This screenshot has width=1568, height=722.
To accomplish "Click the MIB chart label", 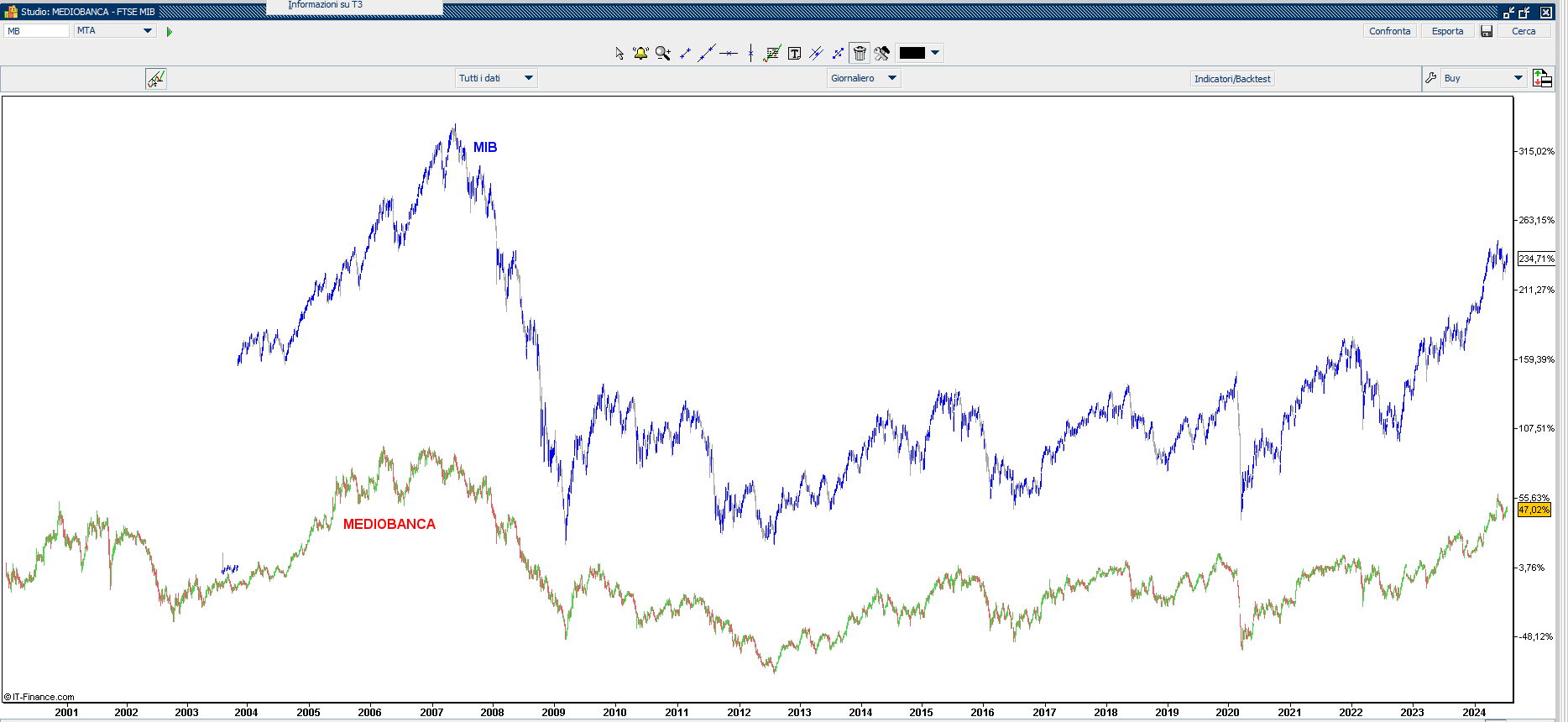I will pyautogui.click(x=485, y=147).
